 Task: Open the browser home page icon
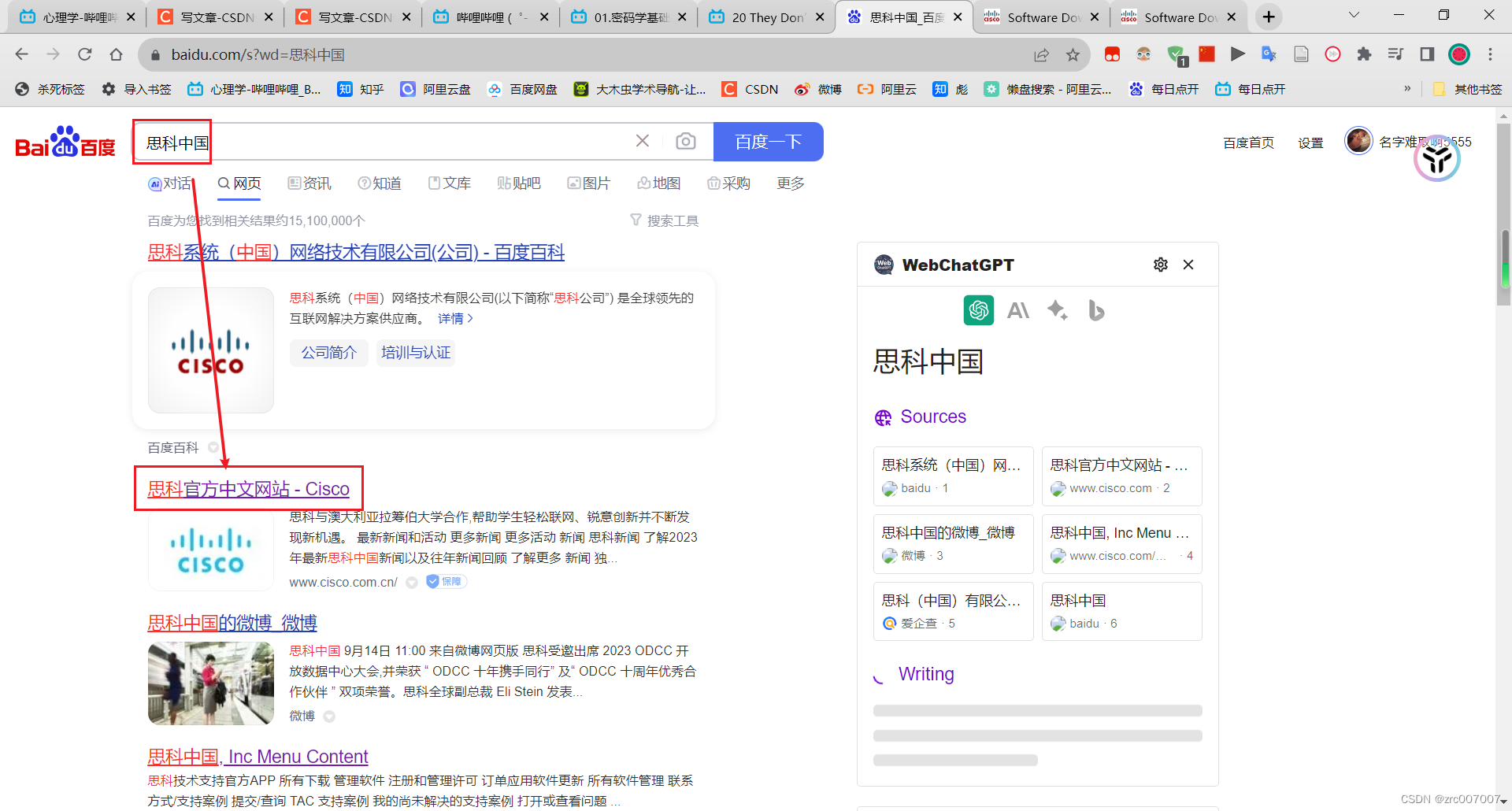[x=117, y=54]
